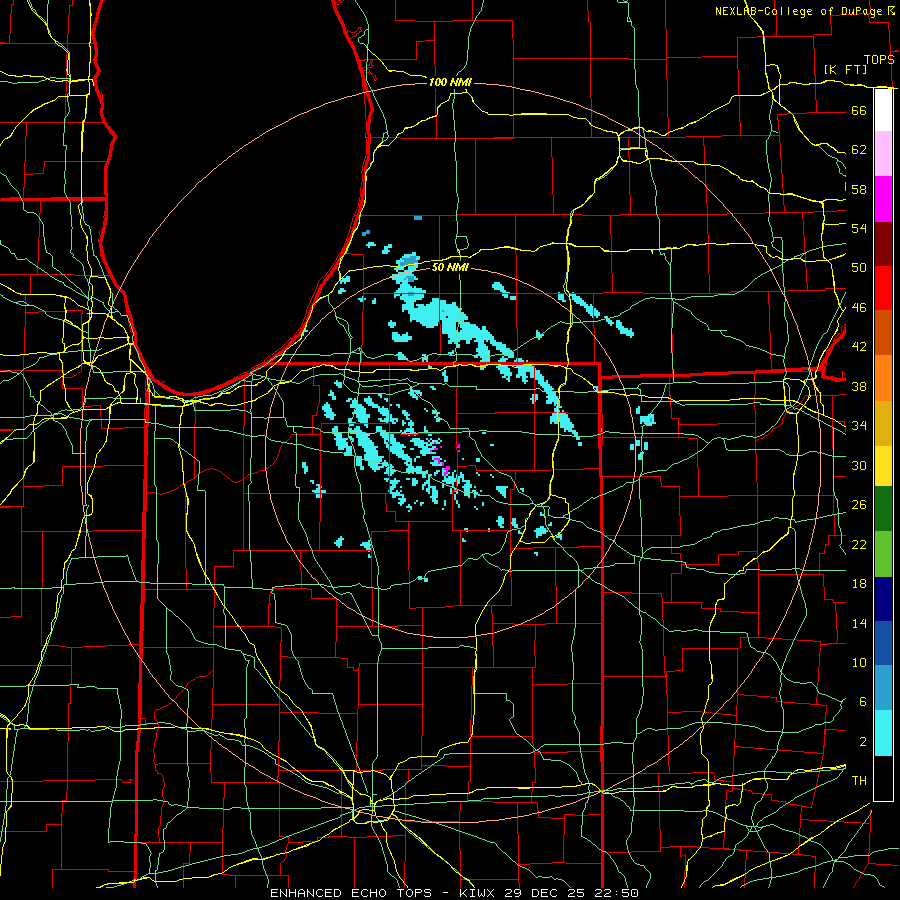900x900 pixels.
Task: Click the navy blue legend swatch
Action: [x=883, y=599]
